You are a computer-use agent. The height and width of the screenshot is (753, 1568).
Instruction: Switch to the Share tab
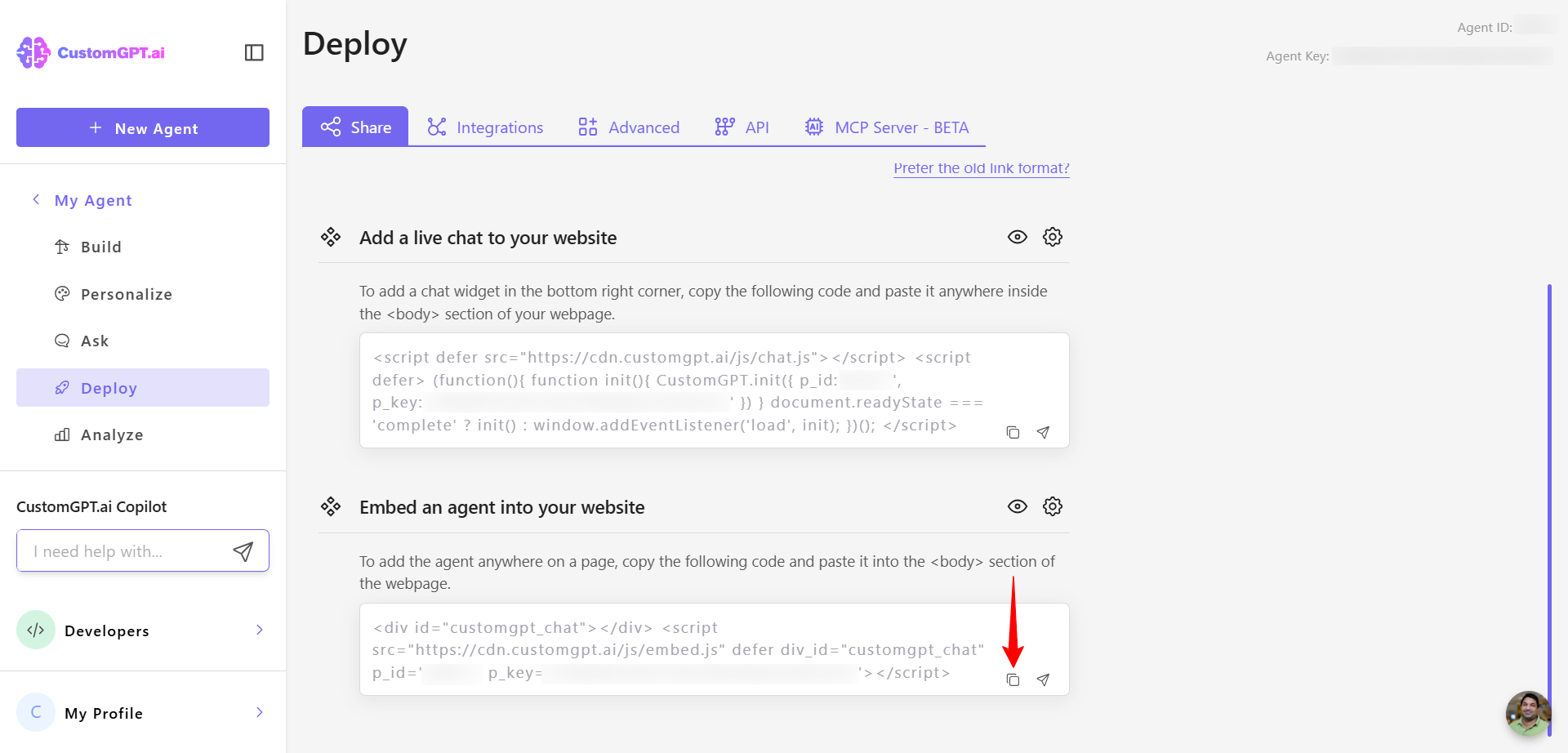tap(355, 127)
